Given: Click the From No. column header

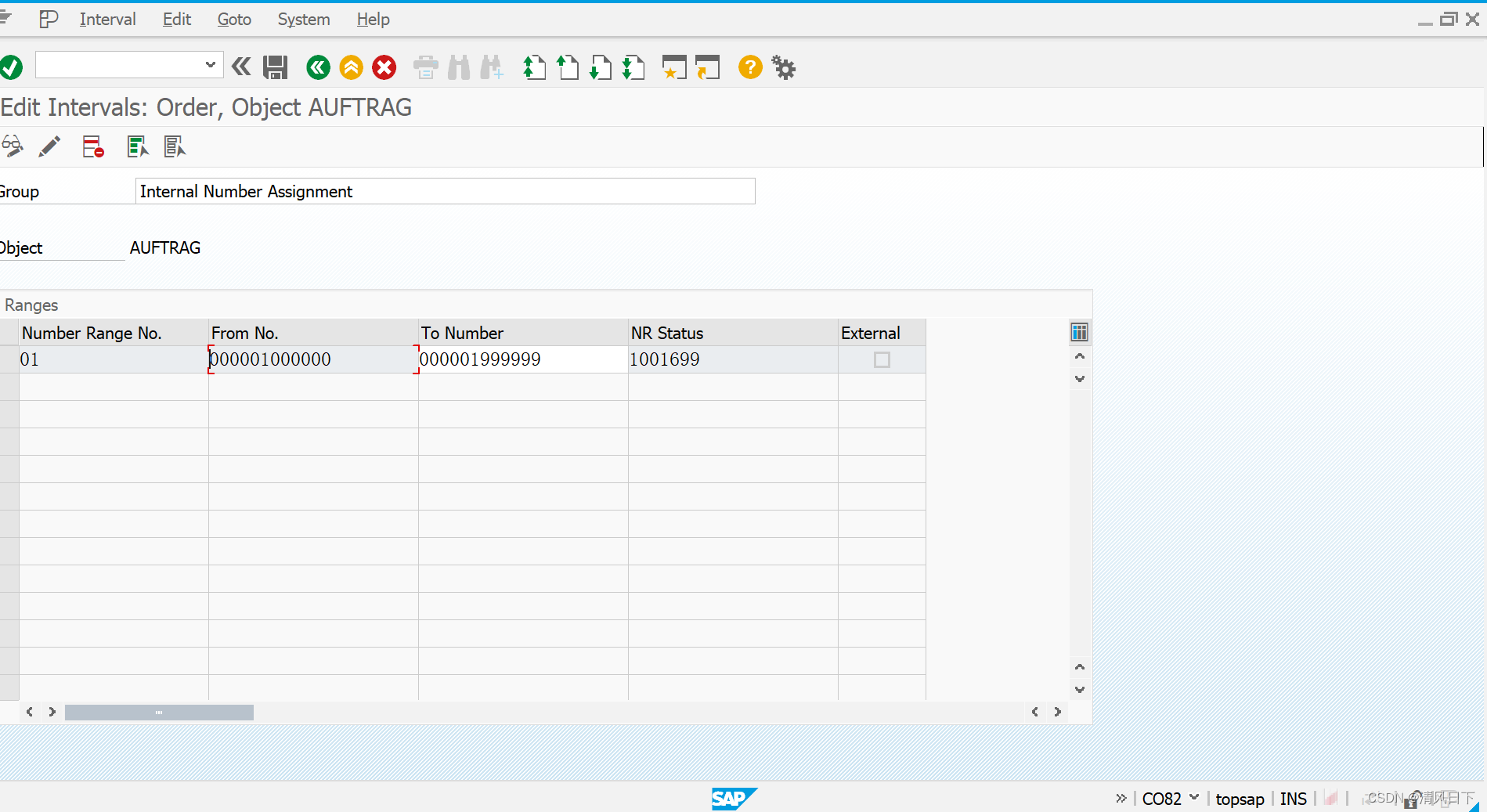Looking at the screenshot, I should [313, 333].
